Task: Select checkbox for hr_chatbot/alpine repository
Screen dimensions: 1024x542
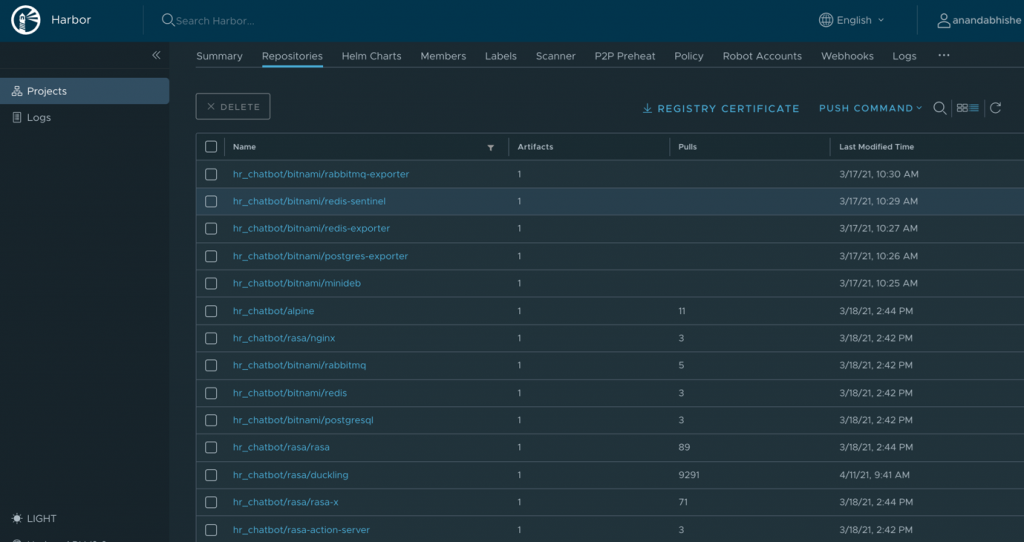Action: 211,311
